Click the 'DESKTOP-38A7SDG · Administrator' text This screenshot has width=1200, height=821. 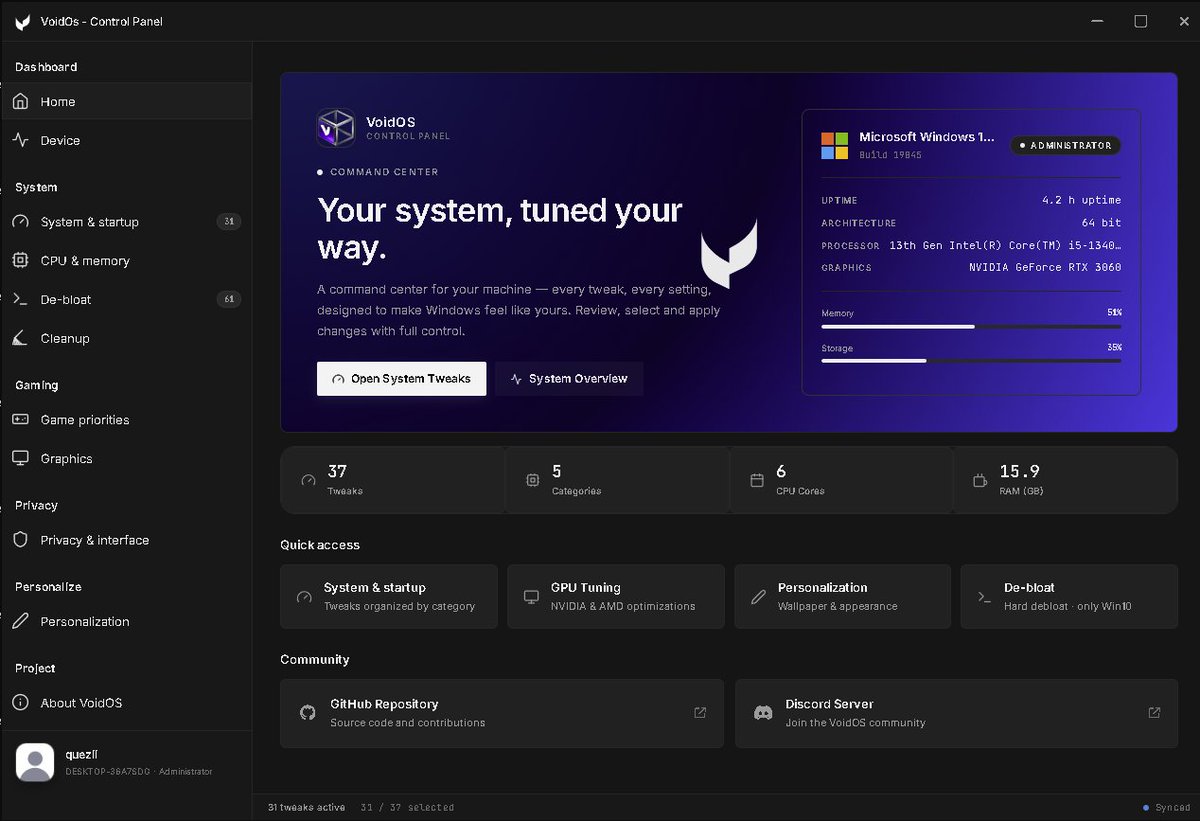139,771
